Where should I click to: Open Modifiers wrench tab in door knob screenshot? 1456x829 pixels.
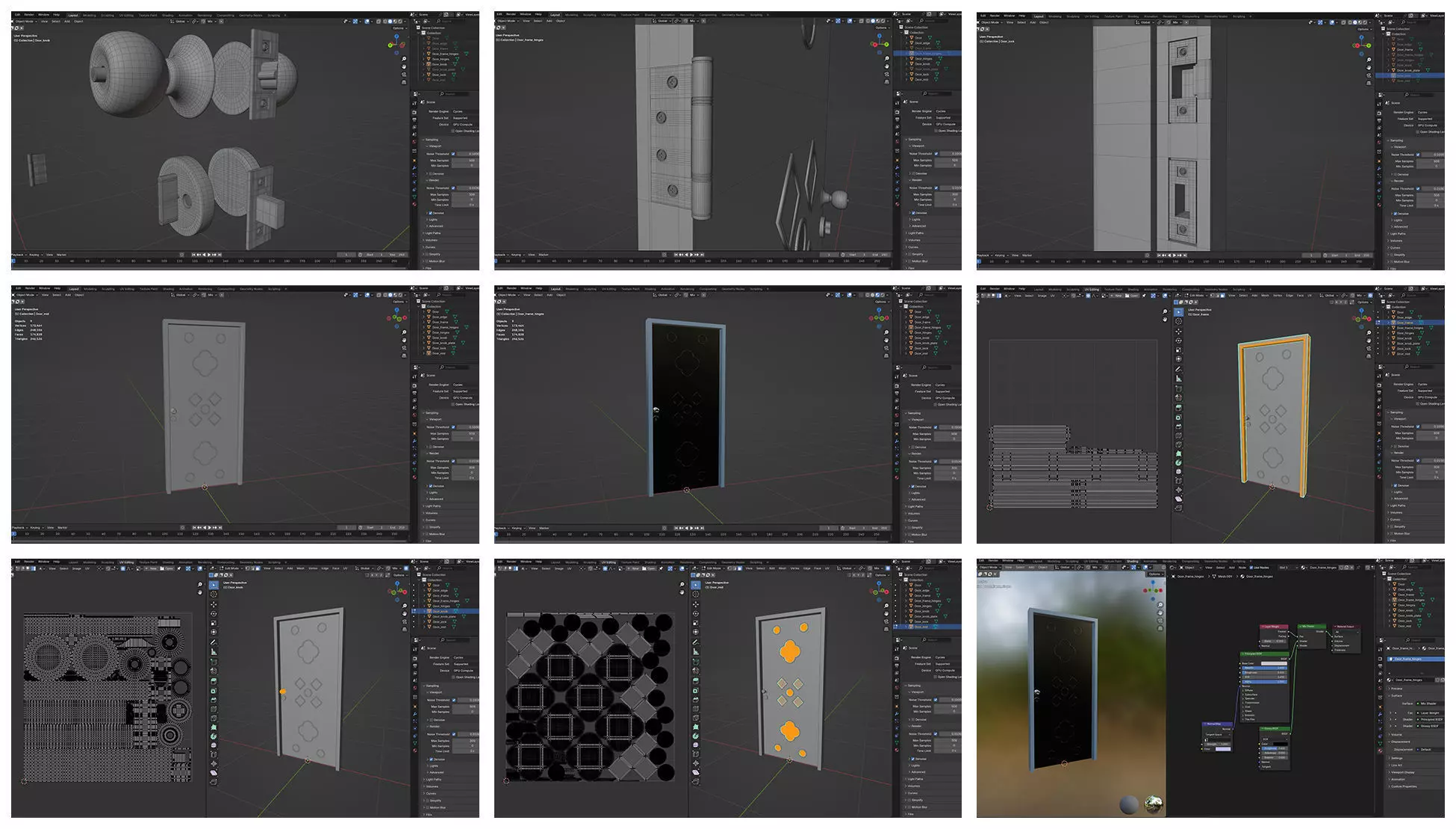pyautogui.click(x=414, y=168)
